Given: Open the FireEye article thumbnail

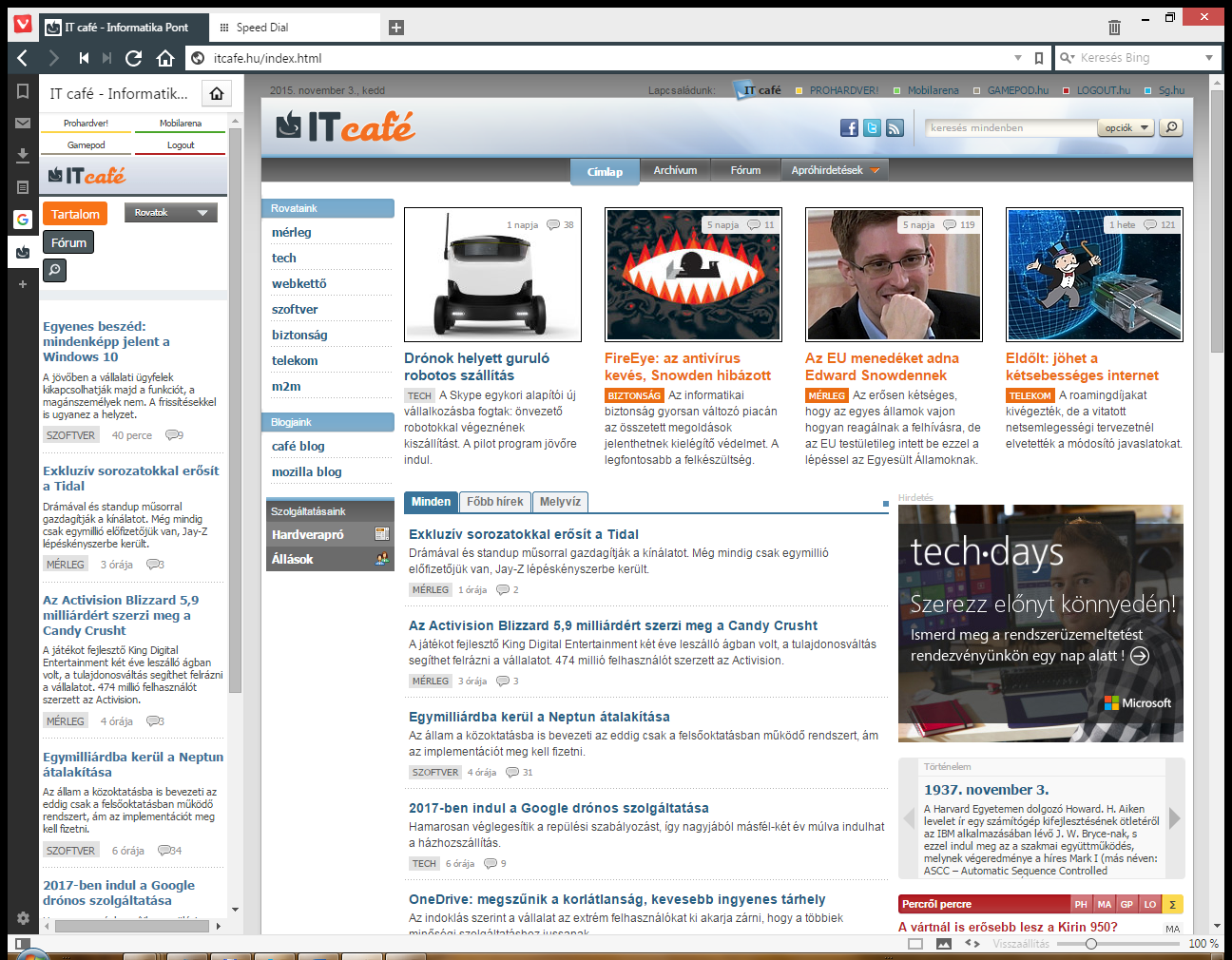Looking at the screenshot, I should [x=693, y=275].
